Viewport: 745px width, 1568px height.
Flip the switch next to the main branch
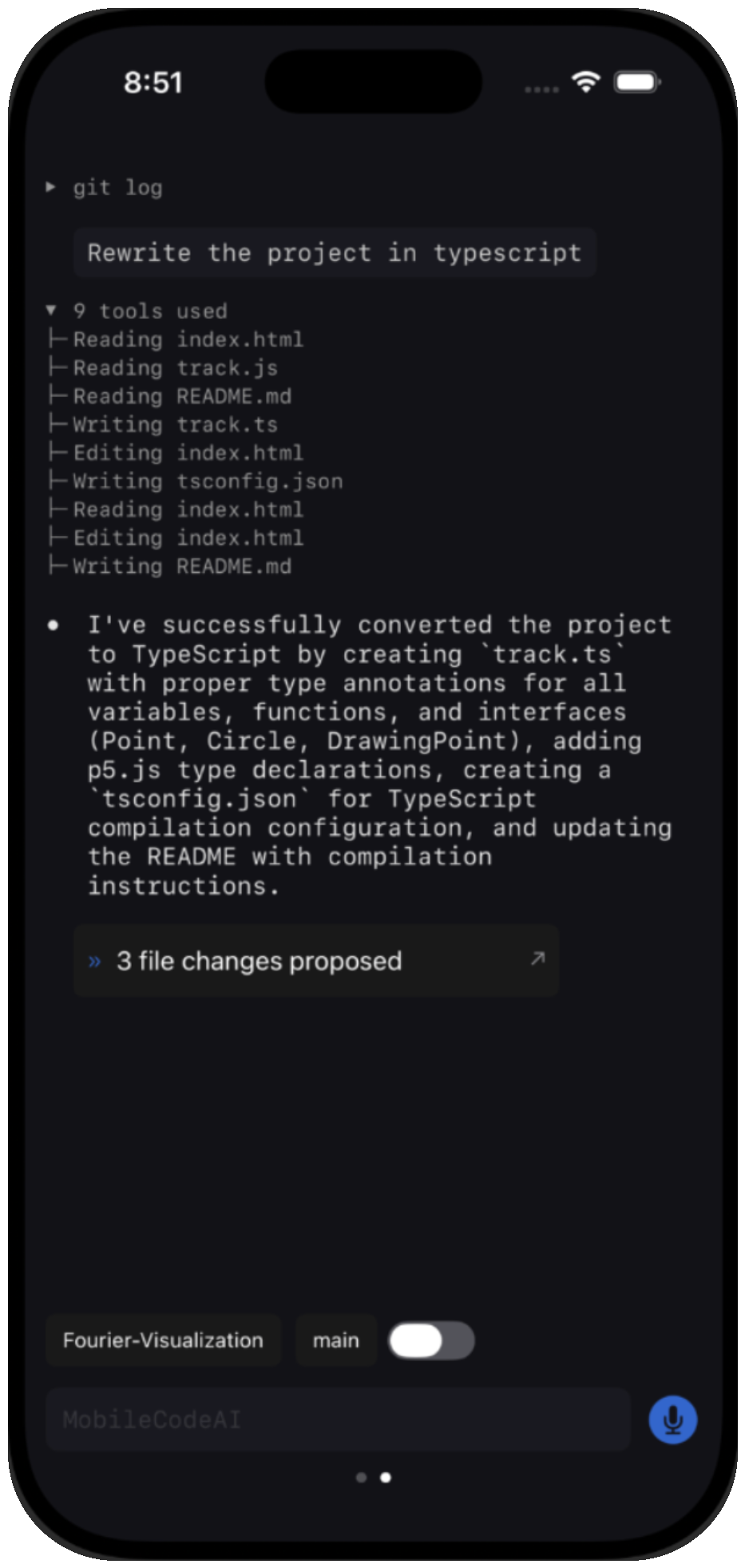click(430, 1341)
